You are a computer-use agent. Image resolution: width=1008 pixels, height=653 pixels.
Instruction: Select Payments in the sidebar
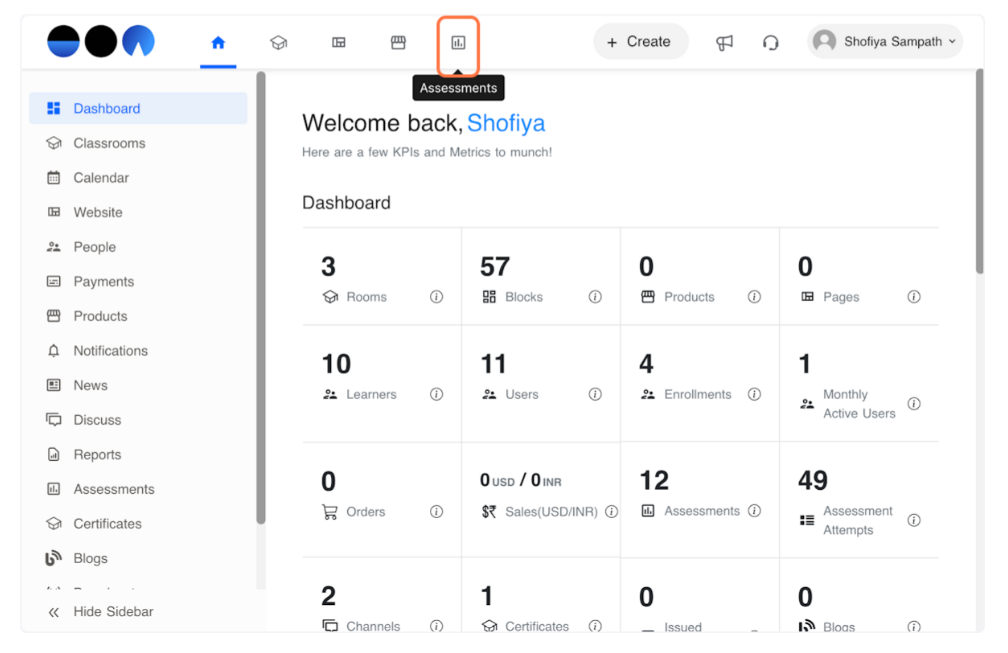pos(138,282)
